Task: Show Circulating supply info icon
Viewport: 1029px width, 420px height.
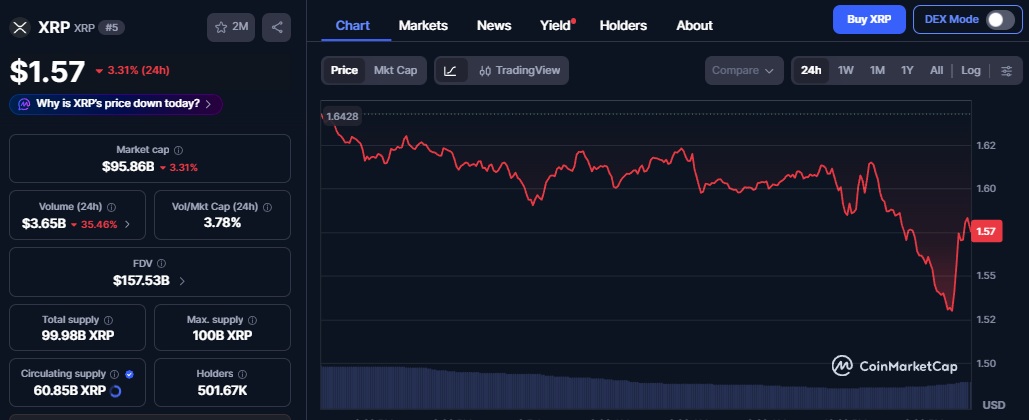Action: (115, 374)
